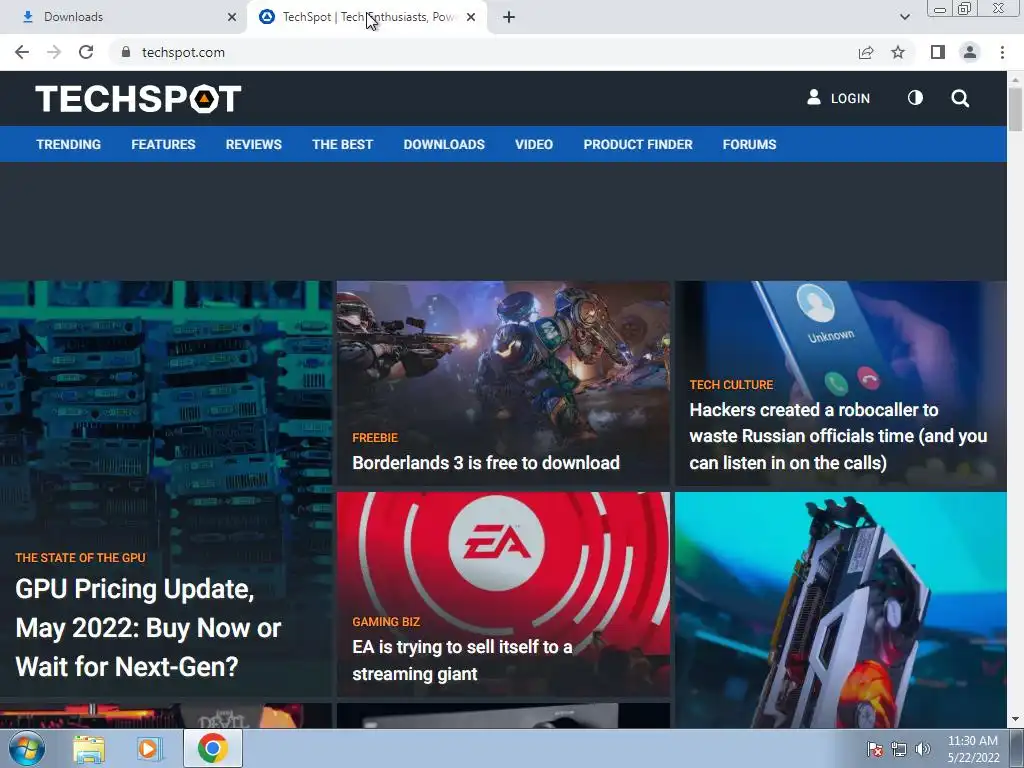The width and height of the screenshot is (1024, 768).
Task: Open the FORUMS menu item
Action: point(749,144)
